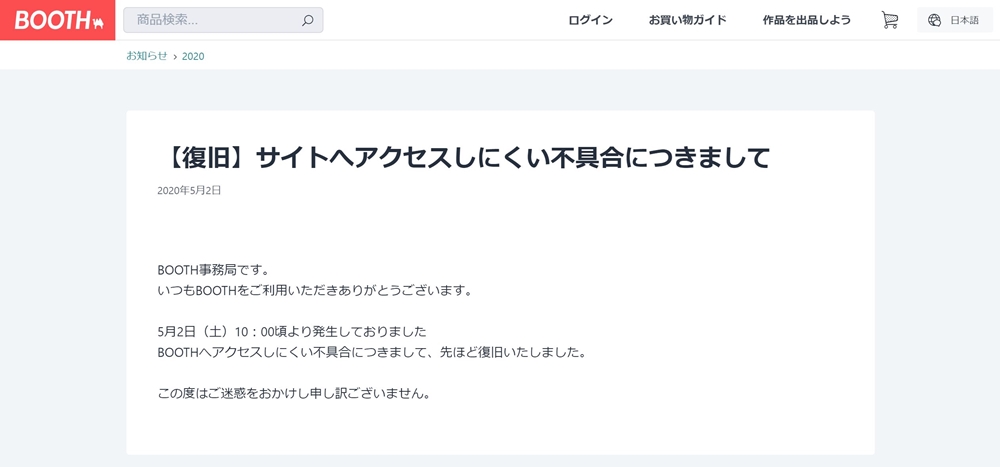
Task: Select 作品を出品しよう in the header
Action: click(x=806, y=20)
